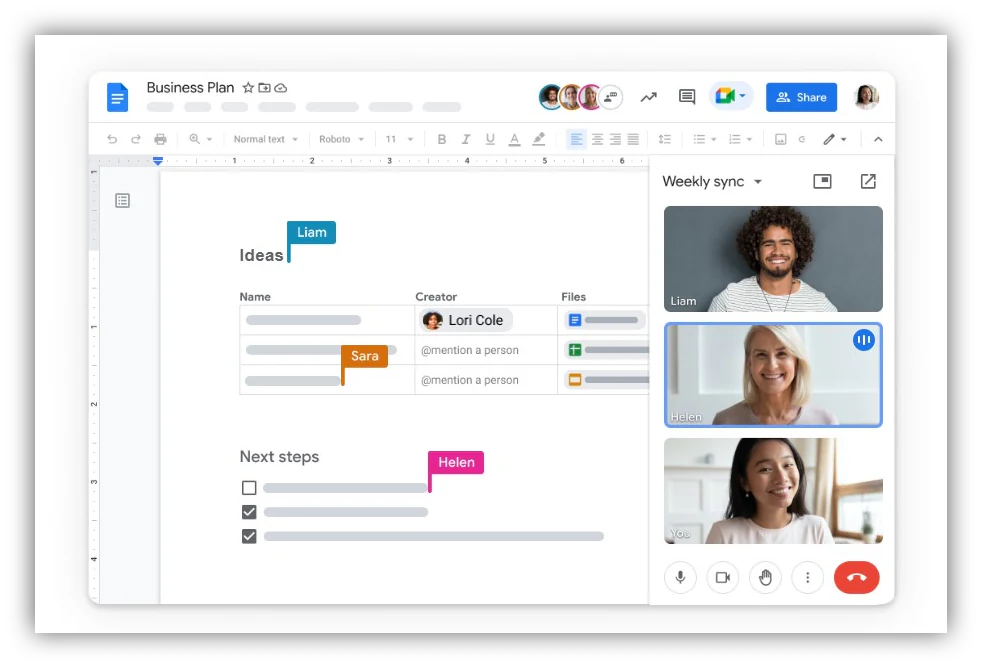Choose text color
The width and height of the screenshot is (982, 668).
coord(514,139)
